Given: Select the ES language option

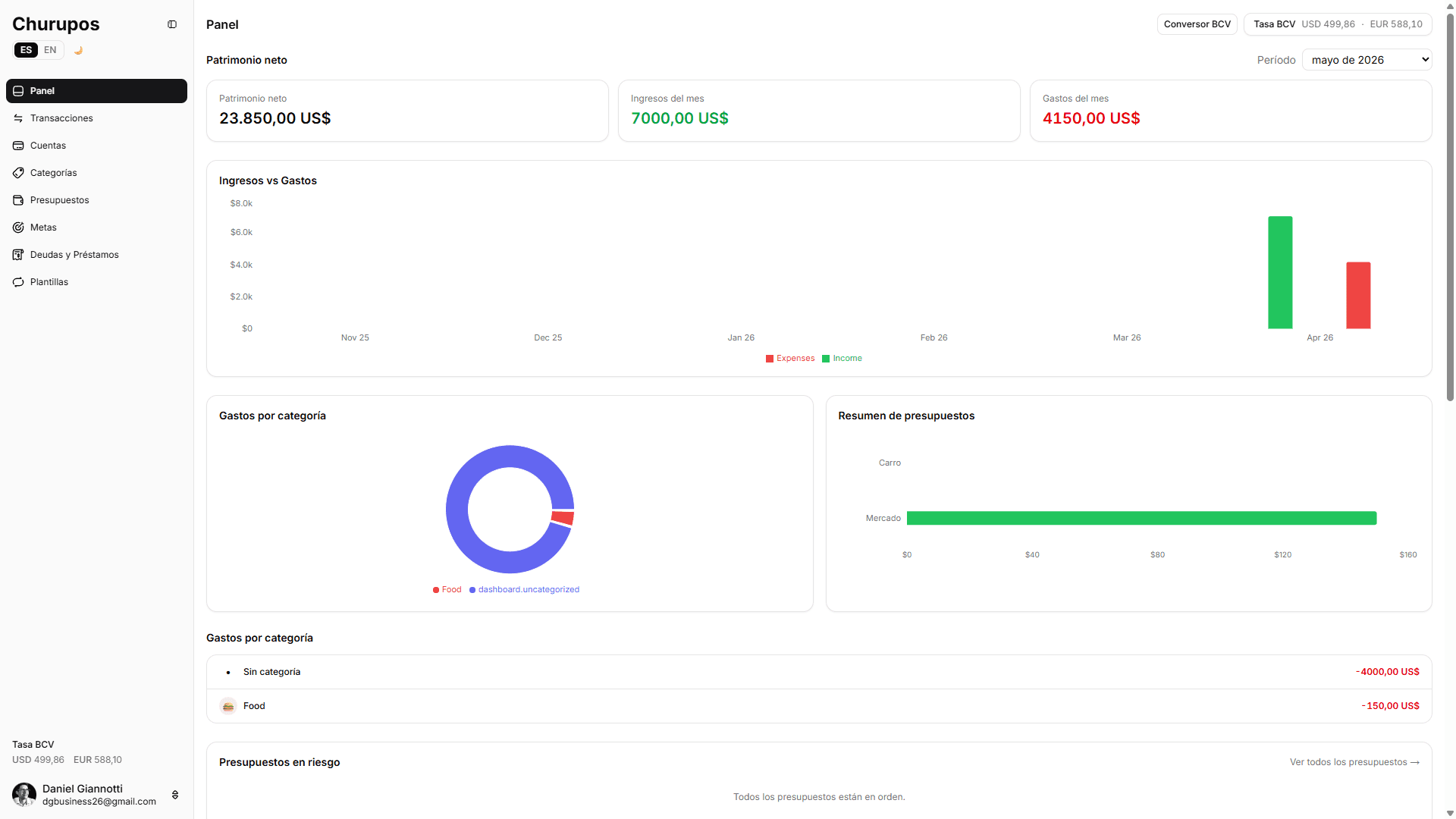Looking at the screenshot, I should coord(26,50).
